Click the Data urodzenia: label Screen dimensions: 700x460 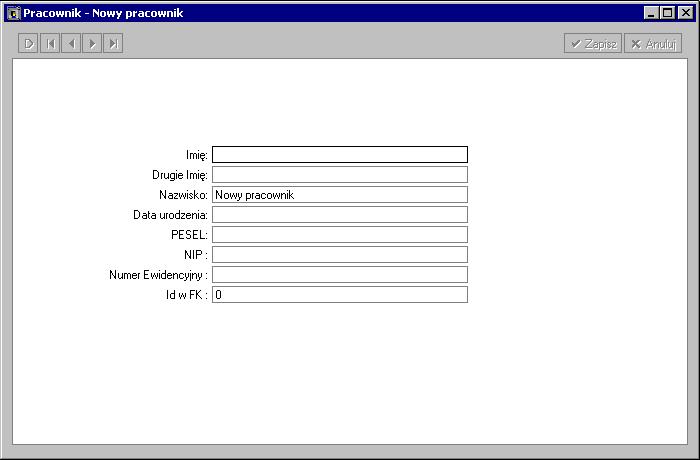(x=171, y=215)
